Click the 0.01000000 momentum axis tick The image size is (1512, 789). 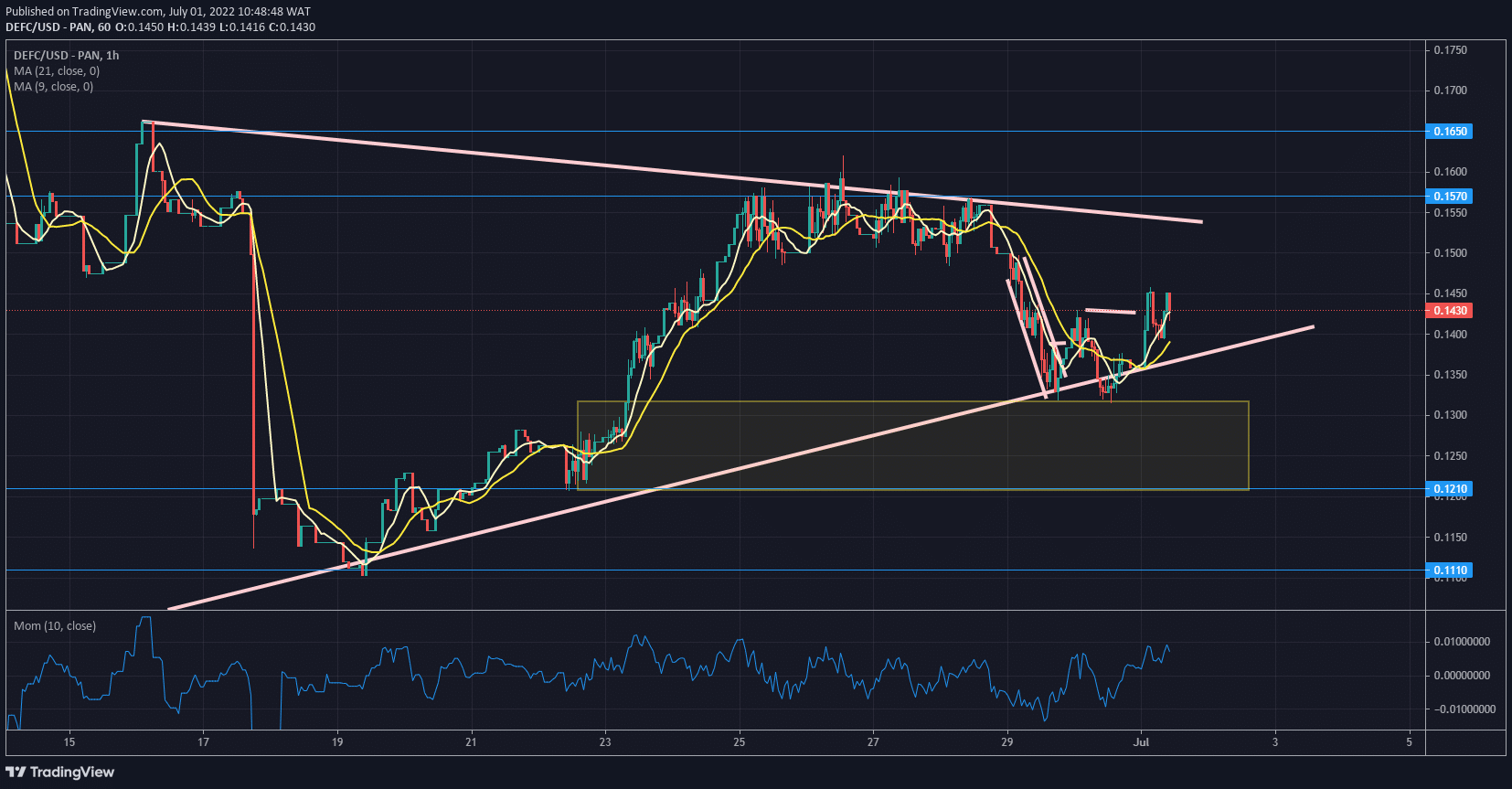1461,642
